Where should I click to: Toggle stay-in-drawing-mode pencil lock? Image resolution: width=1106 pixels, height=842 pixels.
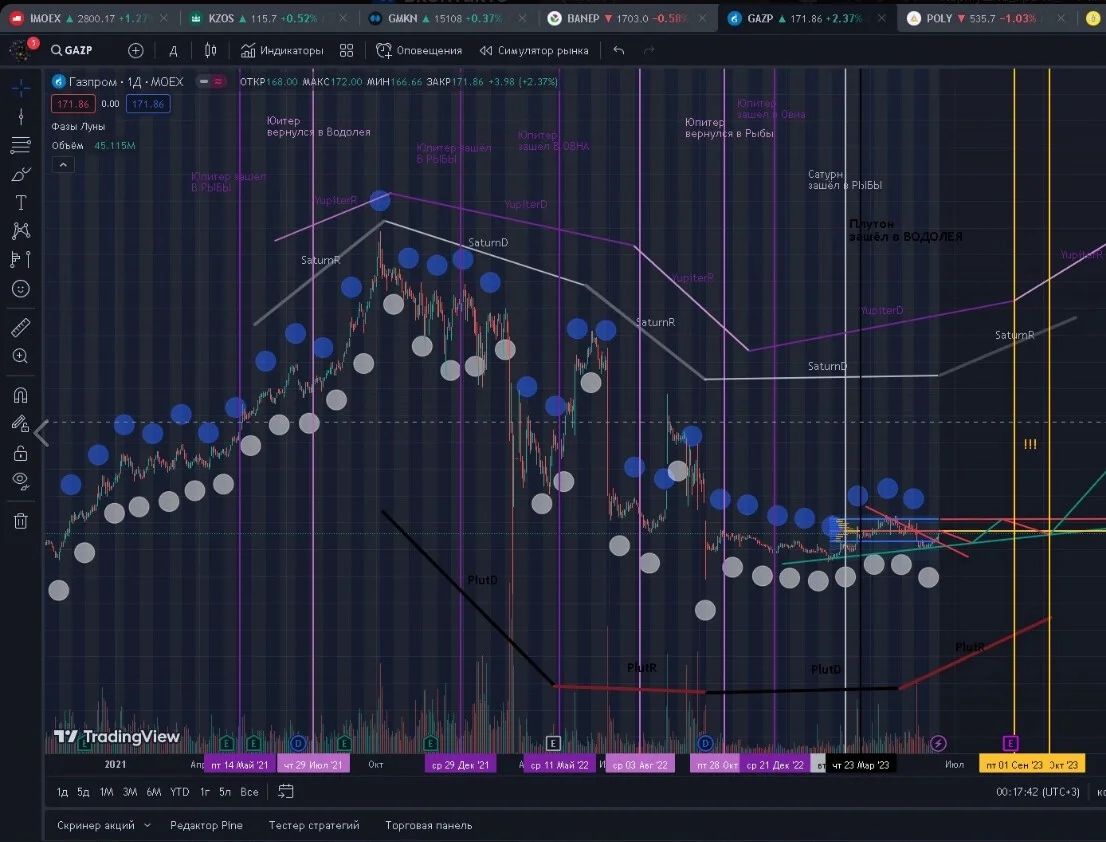[20, 423]
